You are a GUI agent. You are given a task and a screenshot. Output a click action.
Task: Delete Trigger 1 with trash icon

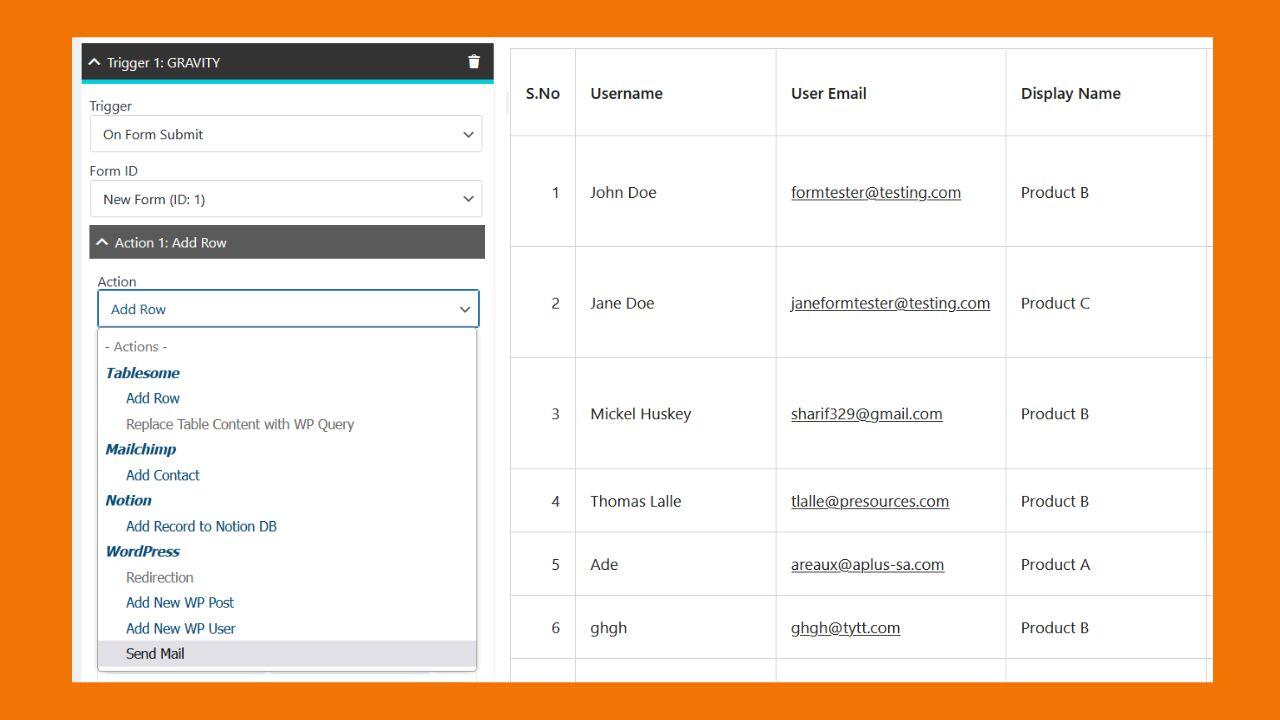[474, 62]
